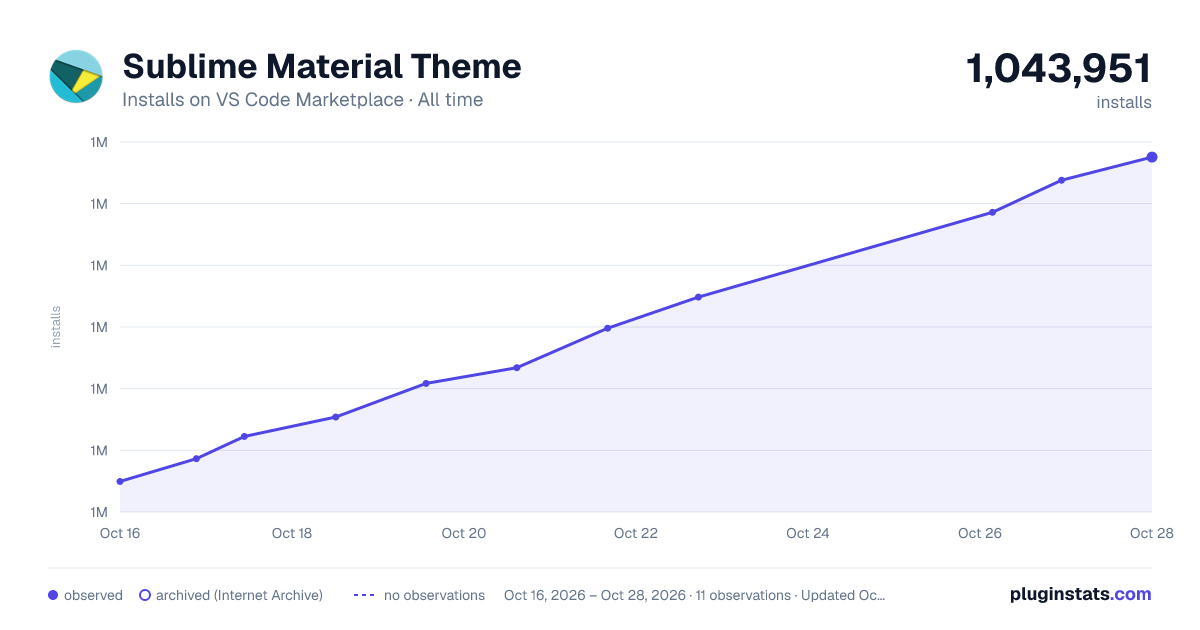Click the observed legend dot

click(x=53, y=595)
